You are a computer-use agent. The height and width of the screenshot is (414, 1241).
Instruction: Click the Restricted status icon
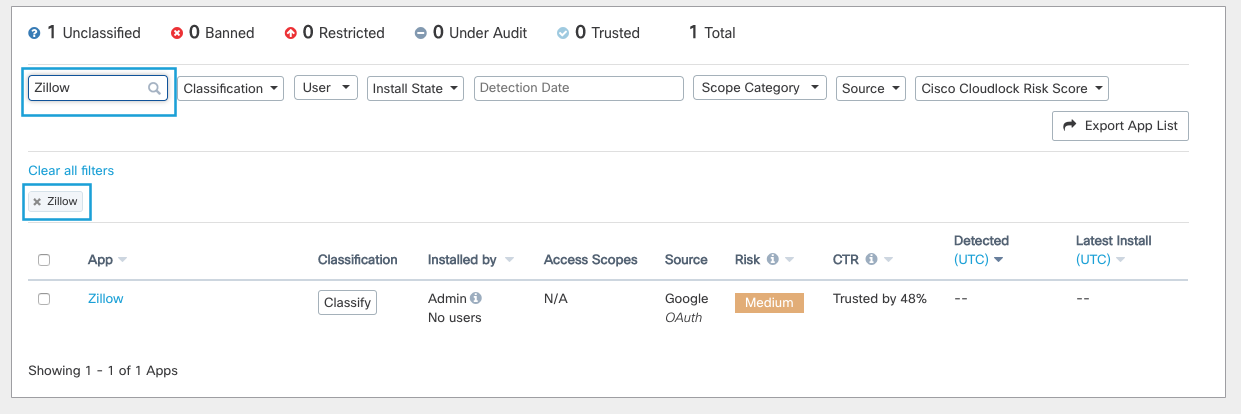(290, 33)
